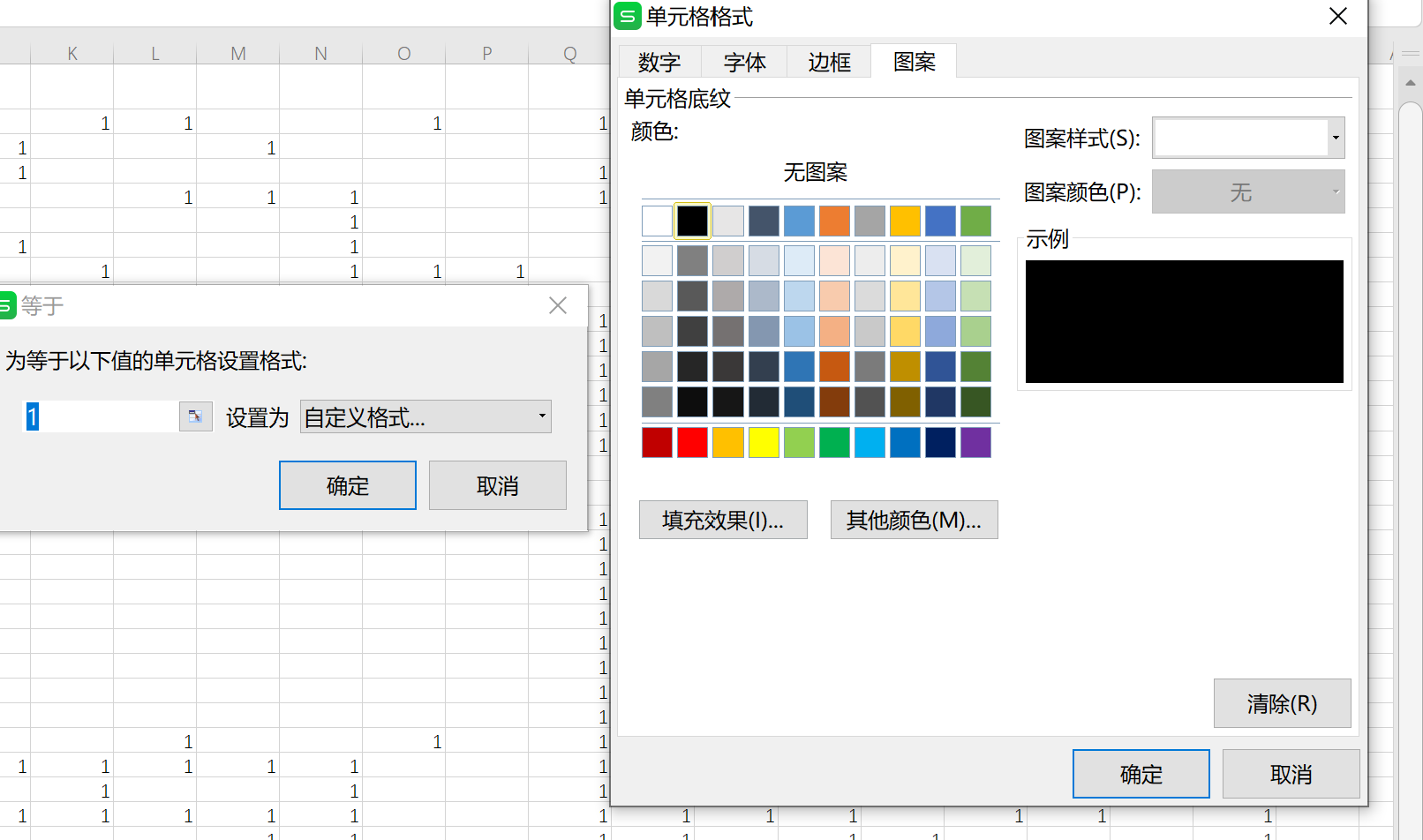Click the spreadsheet vertical scrollbar up arrow

(x=1411, y=83)
